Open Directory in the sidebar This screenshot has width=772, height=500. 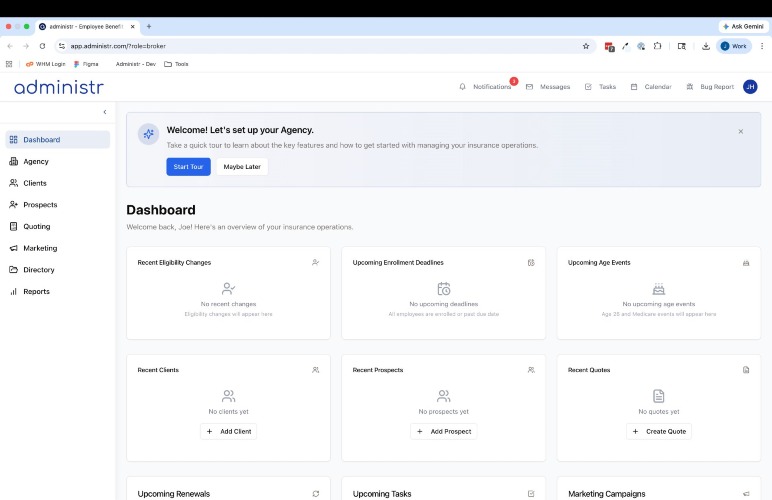(x=58, y=270)
